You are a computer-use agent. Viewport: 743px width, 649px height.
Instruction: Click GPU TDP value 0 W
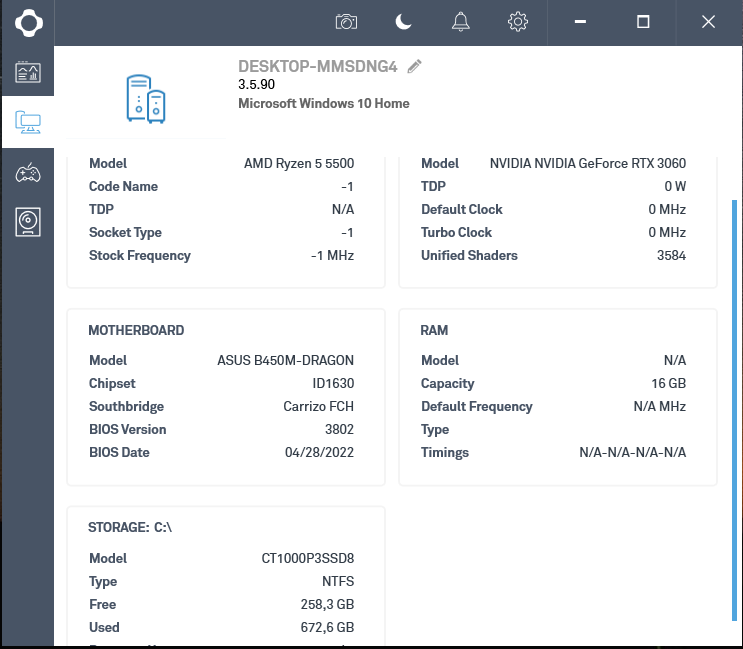click(x=675, y=186)
